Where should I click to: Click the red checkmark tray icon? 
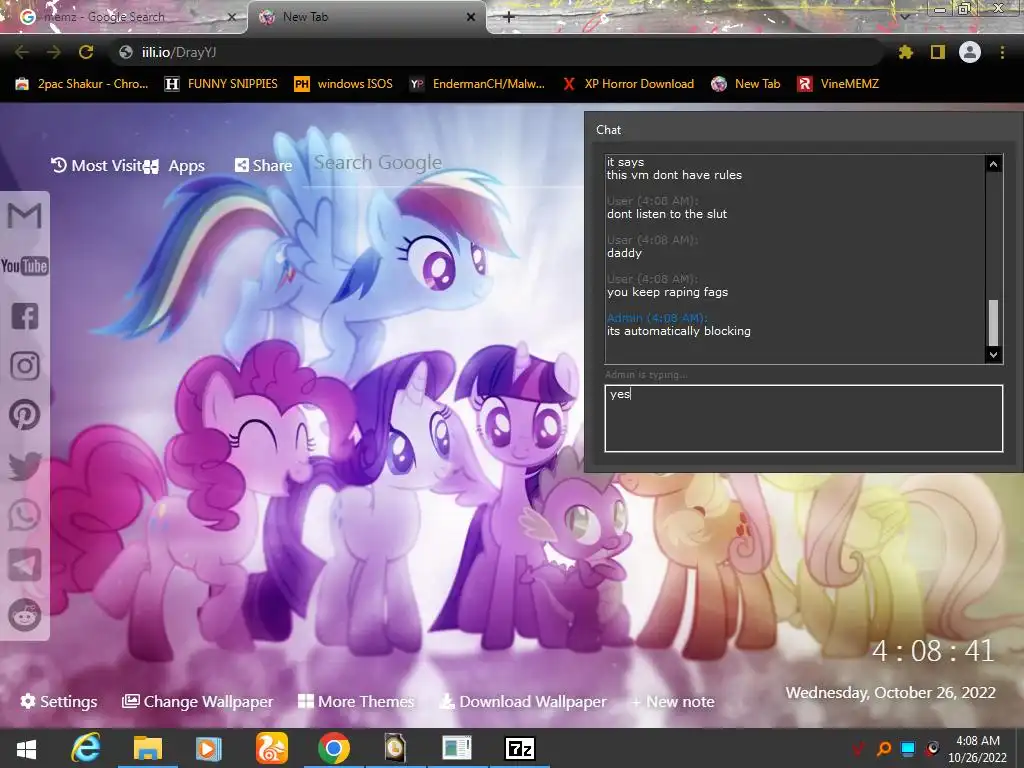858,748
